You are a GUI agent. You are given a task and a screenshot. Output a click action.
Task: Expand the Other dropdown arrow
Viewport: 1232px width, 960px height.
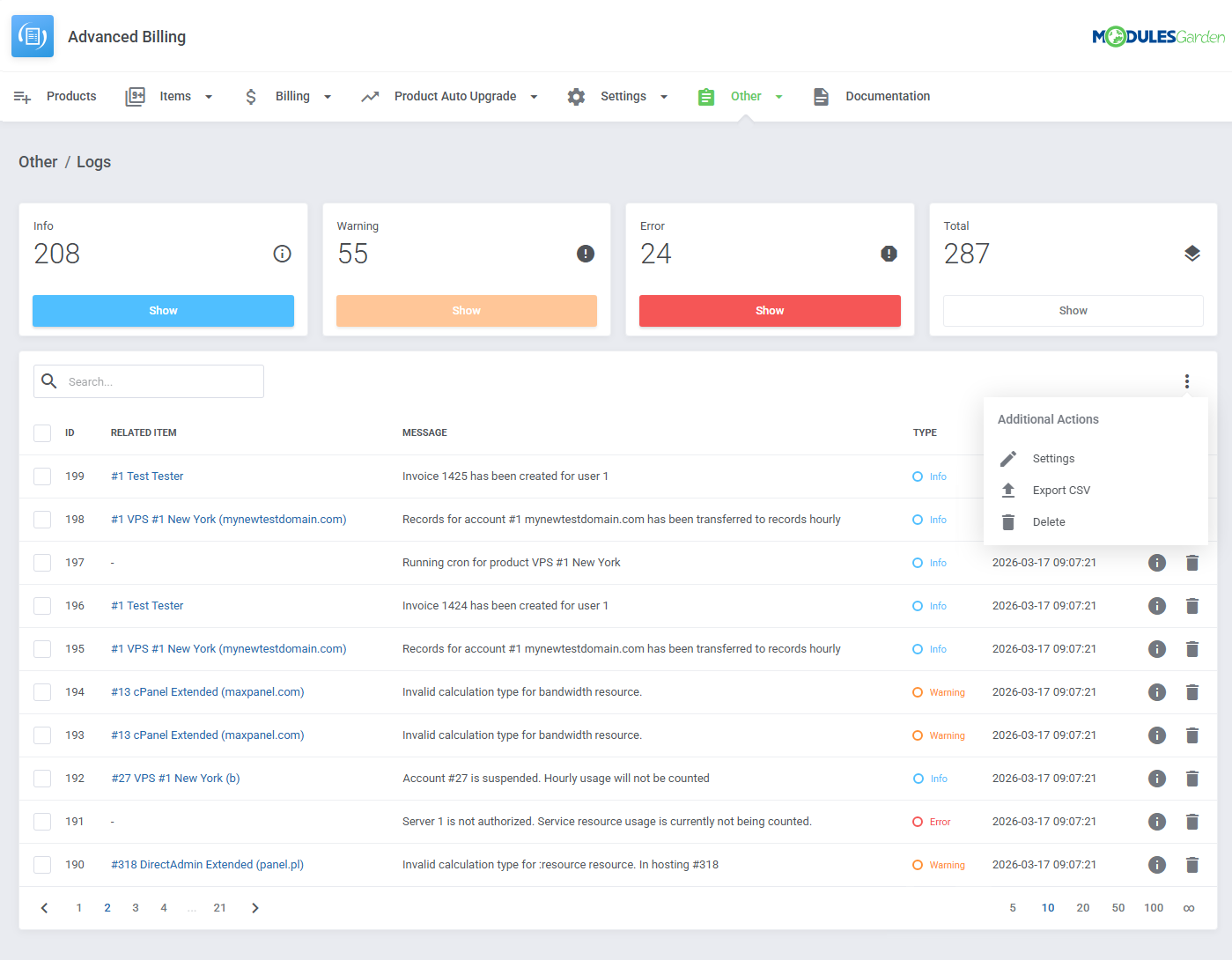coord(779,97)
